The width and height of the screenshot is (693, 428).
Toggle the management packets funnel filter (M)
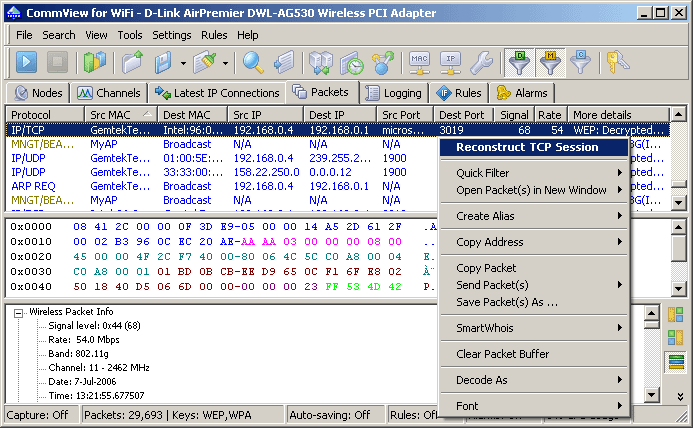(550, 62)
